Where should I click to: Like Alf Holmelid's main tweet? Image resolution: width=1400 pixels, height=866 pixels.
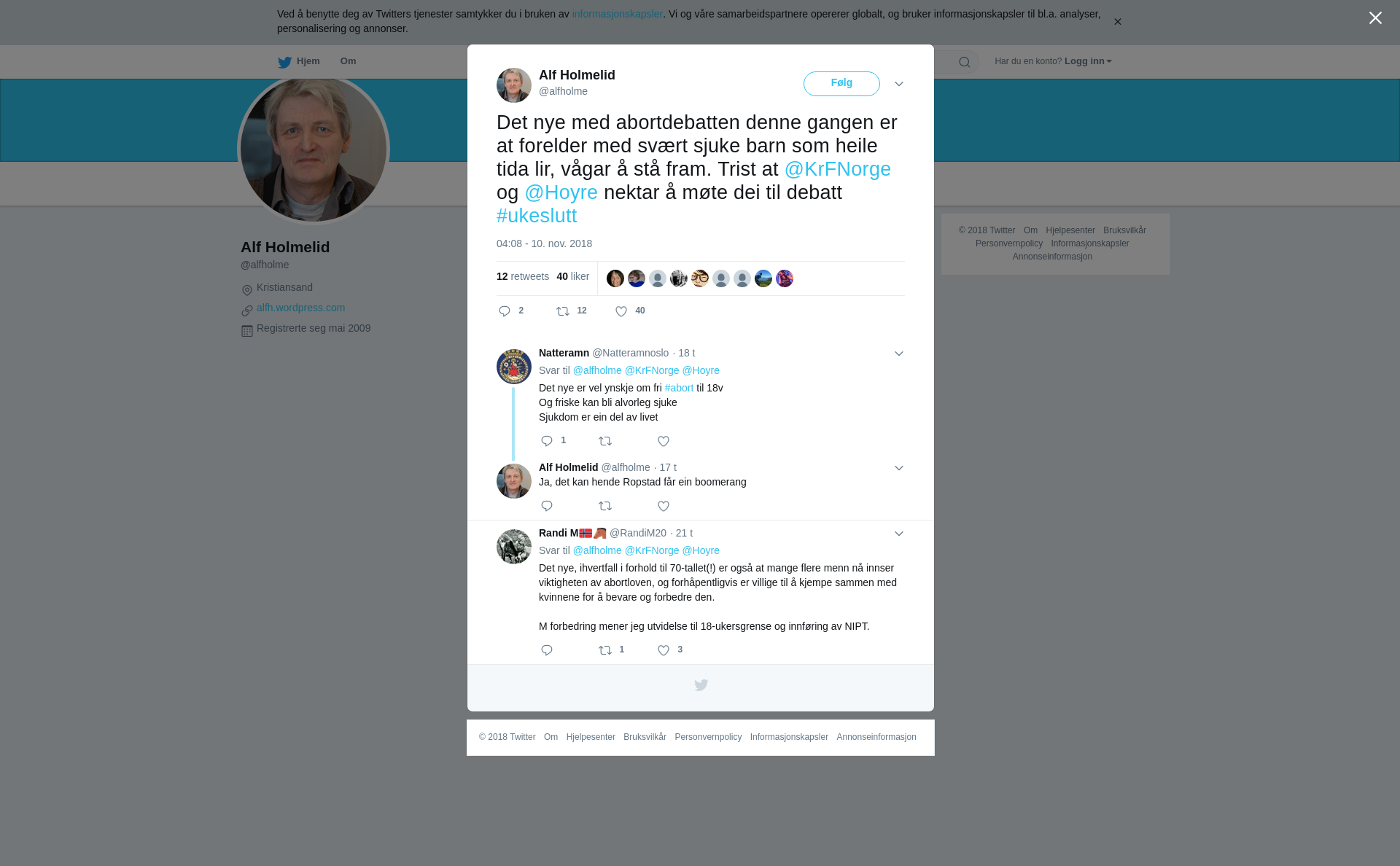coord(621,311)
